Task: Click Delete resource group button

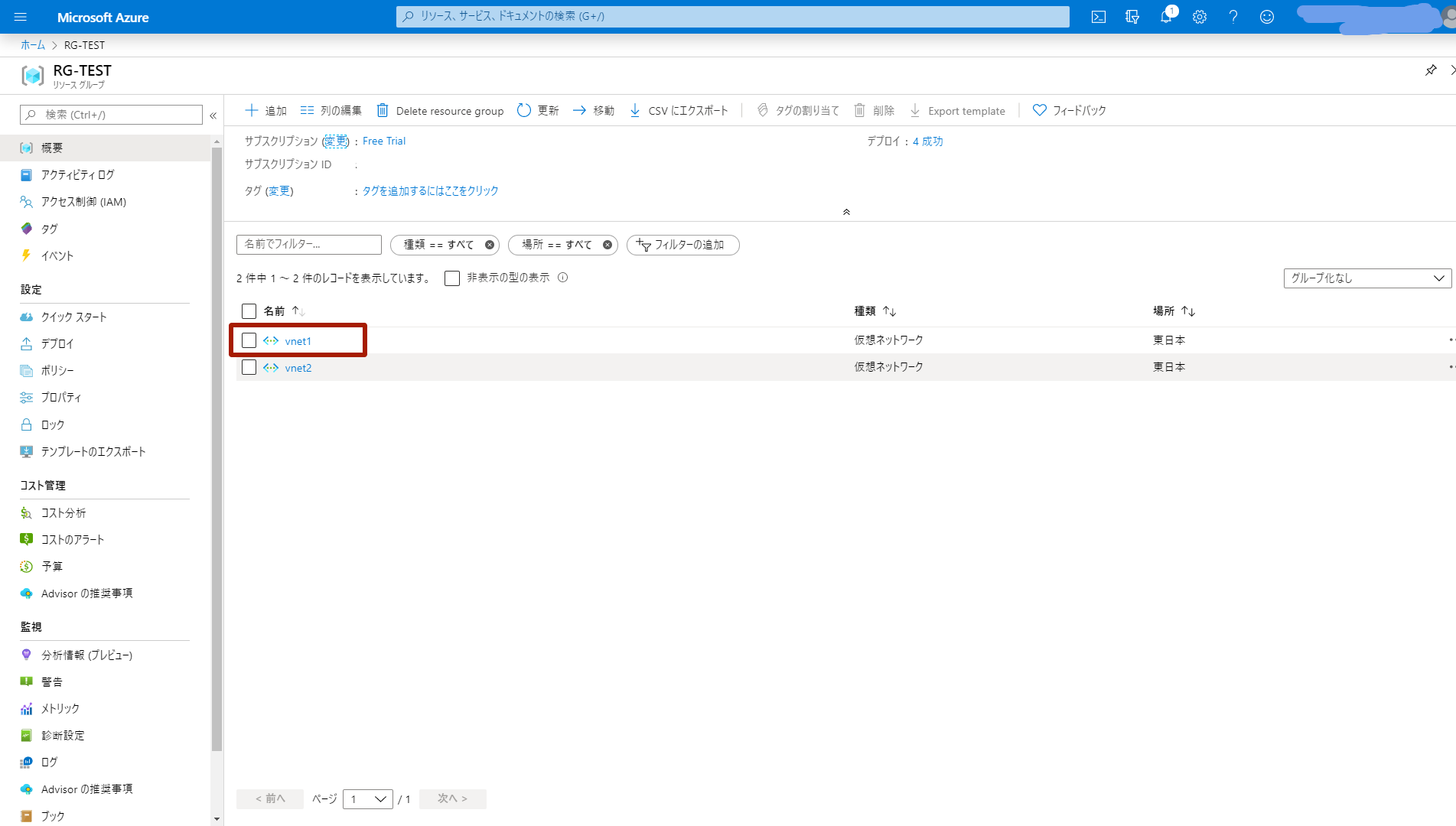Action: [441, 111]
